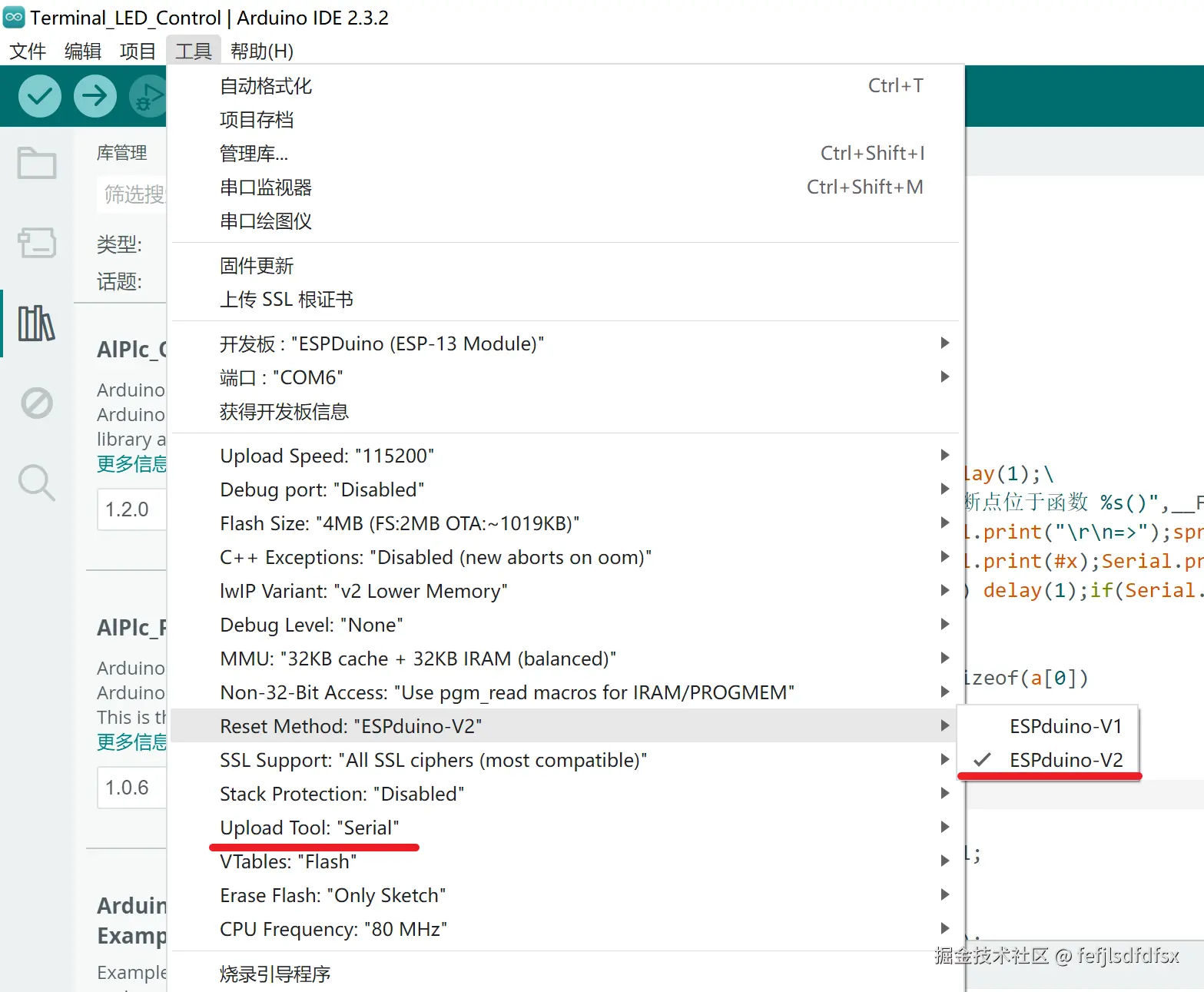Choose 自动格式化 auto format
This screenshot has height=992, width=1204.
pyautogui.click(x=566, y=85)
